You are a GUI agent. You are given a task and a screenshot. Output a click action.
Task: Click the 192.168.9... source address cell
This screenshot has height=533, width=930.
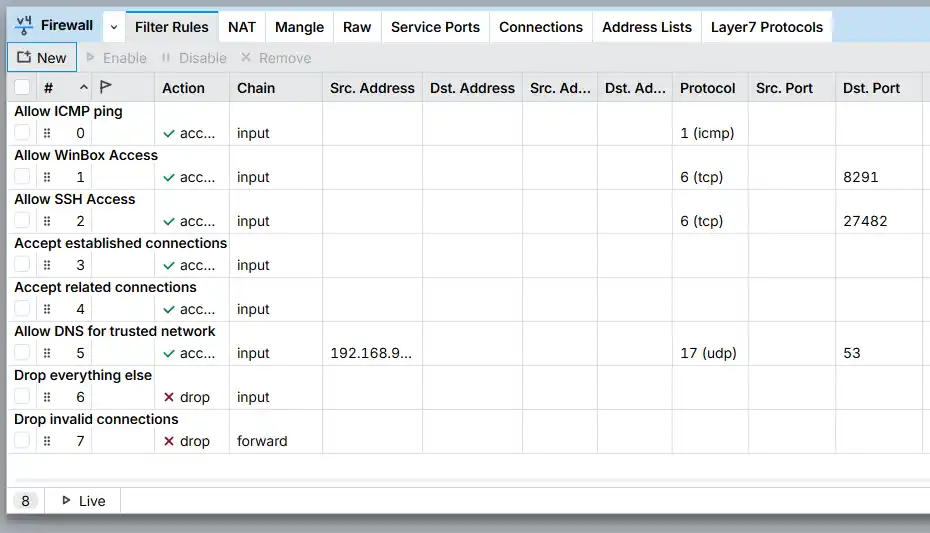click(x=371, y=353)
